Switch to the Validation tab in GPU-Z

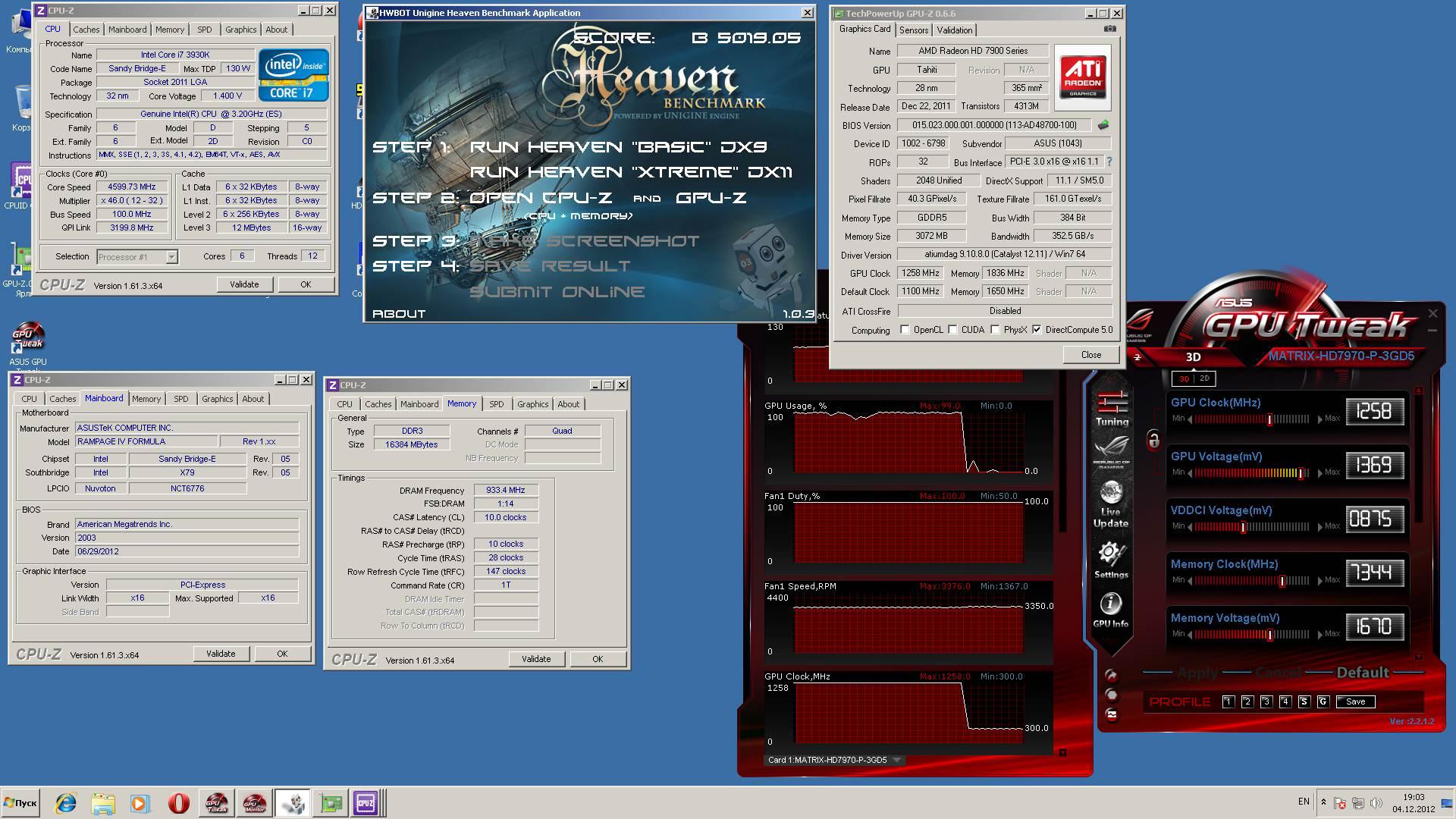(x=954, y=30)
